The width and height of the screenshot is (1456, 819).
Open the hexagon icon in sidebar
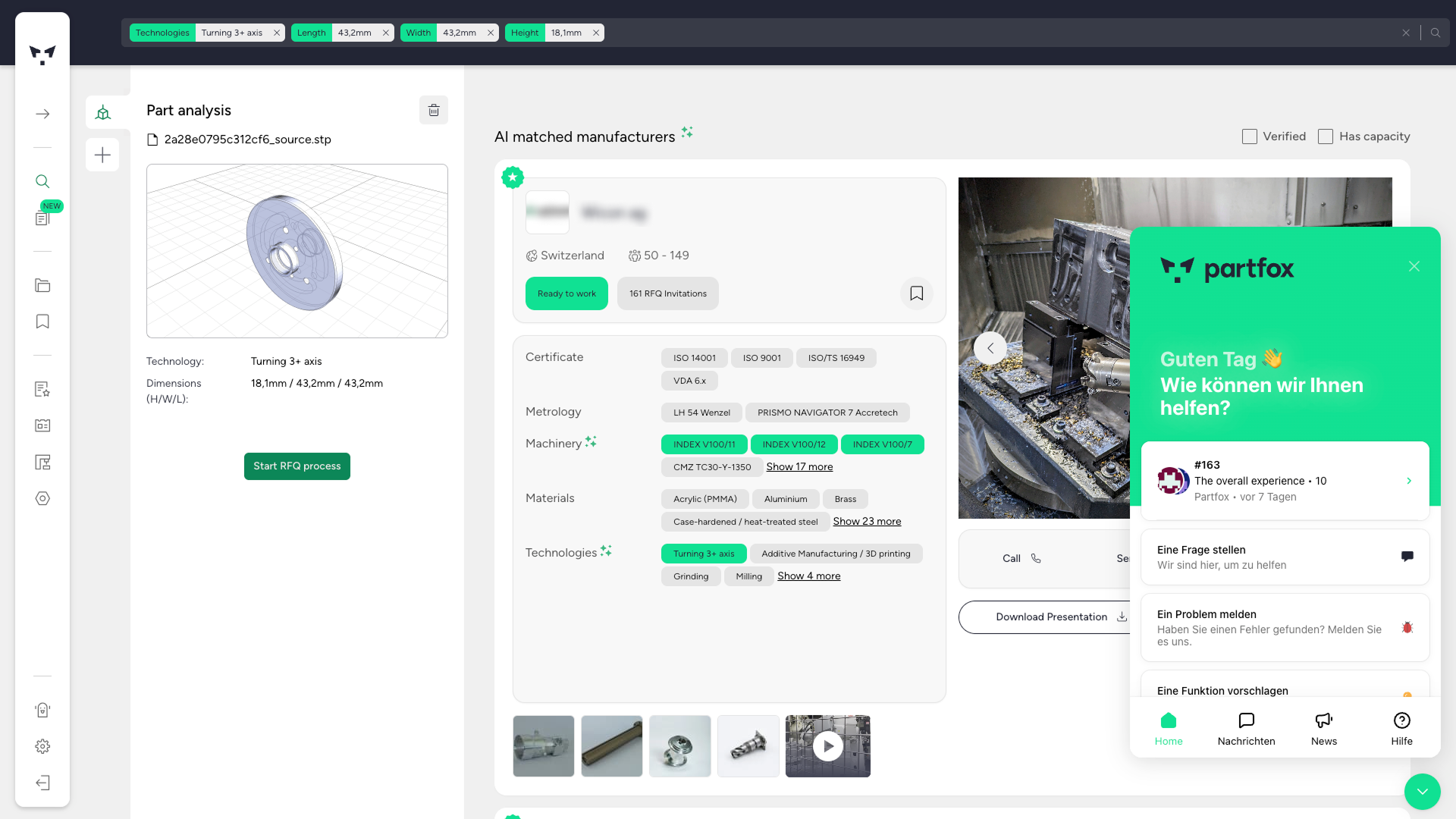pyautogui.click(x=42, y=498)
